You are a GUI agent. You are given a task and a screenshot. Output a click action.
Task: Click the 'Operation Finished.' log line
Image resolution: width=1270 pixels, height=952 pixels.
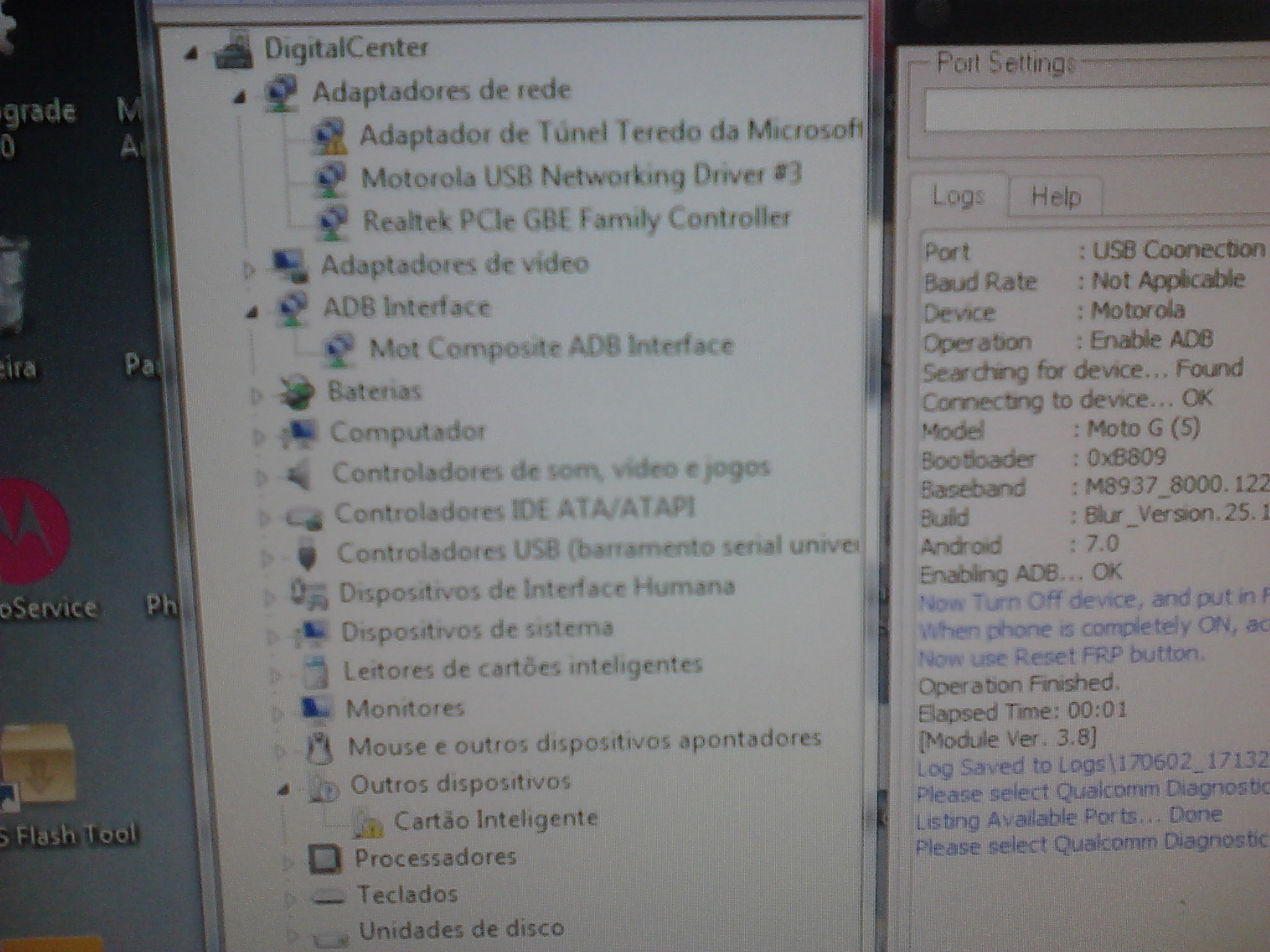tap(1019, 684)
